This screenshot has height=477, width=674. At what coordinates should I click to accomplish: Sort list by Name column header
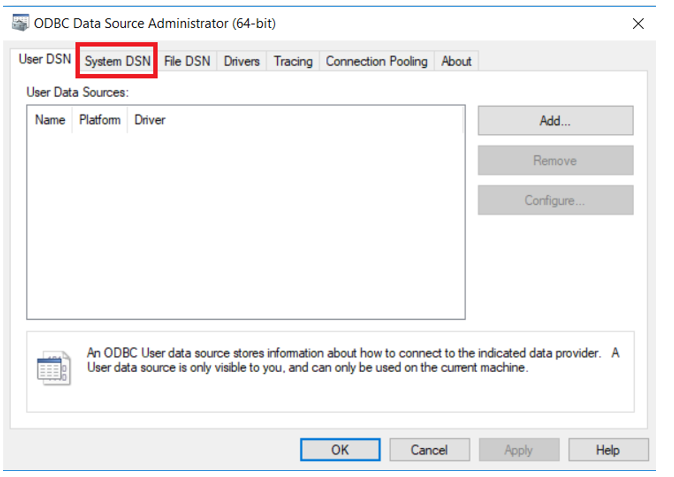click(50, 120)
